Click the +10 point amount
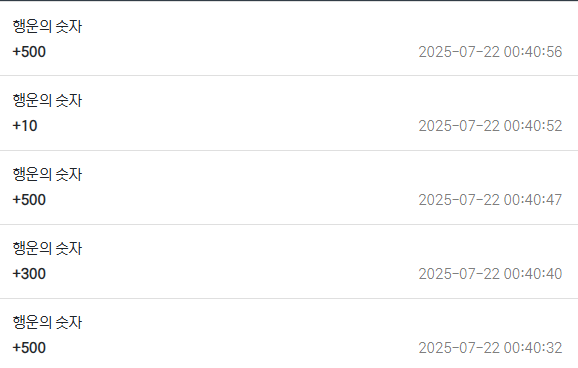 click(x=25, y=126)
